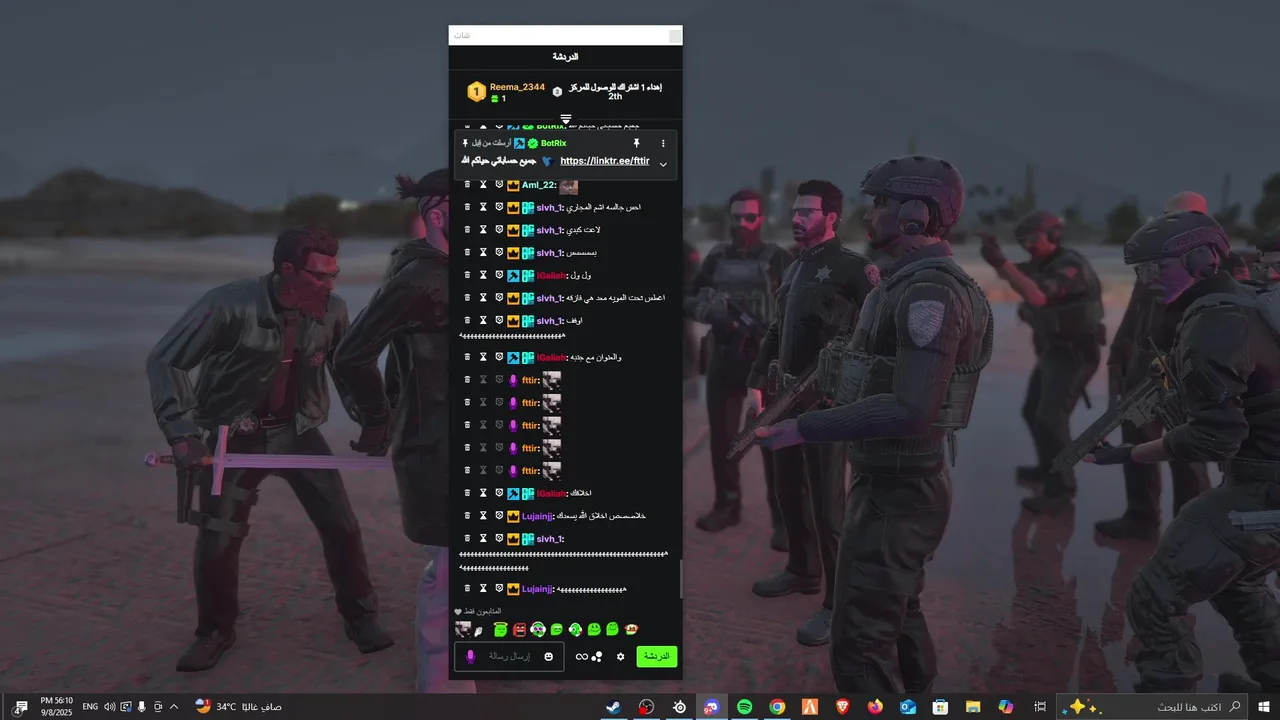Open Steam from the taskbar
Image resolution: width=1280 pixels, height=720 pixels.
click(x=614, y=707)
